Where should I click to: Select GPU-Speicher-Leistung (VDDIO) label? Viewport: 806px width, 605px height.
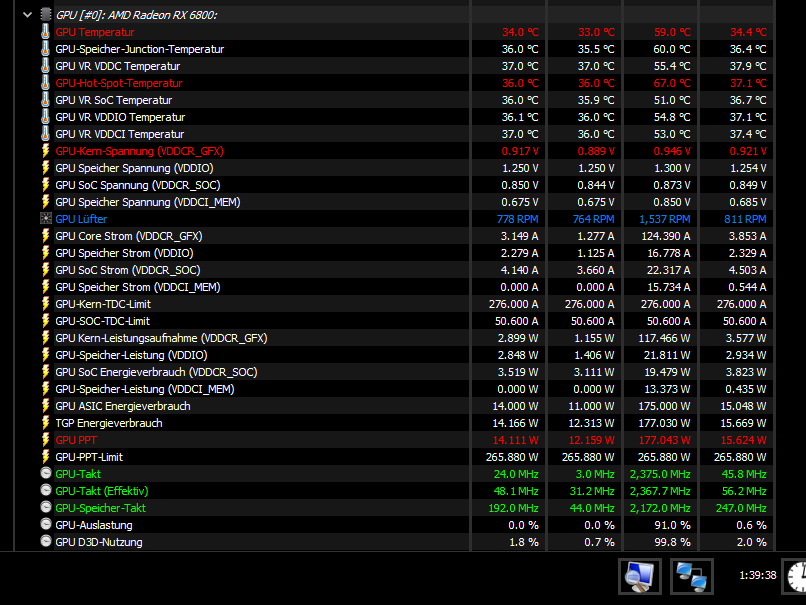tap(132, 355)
